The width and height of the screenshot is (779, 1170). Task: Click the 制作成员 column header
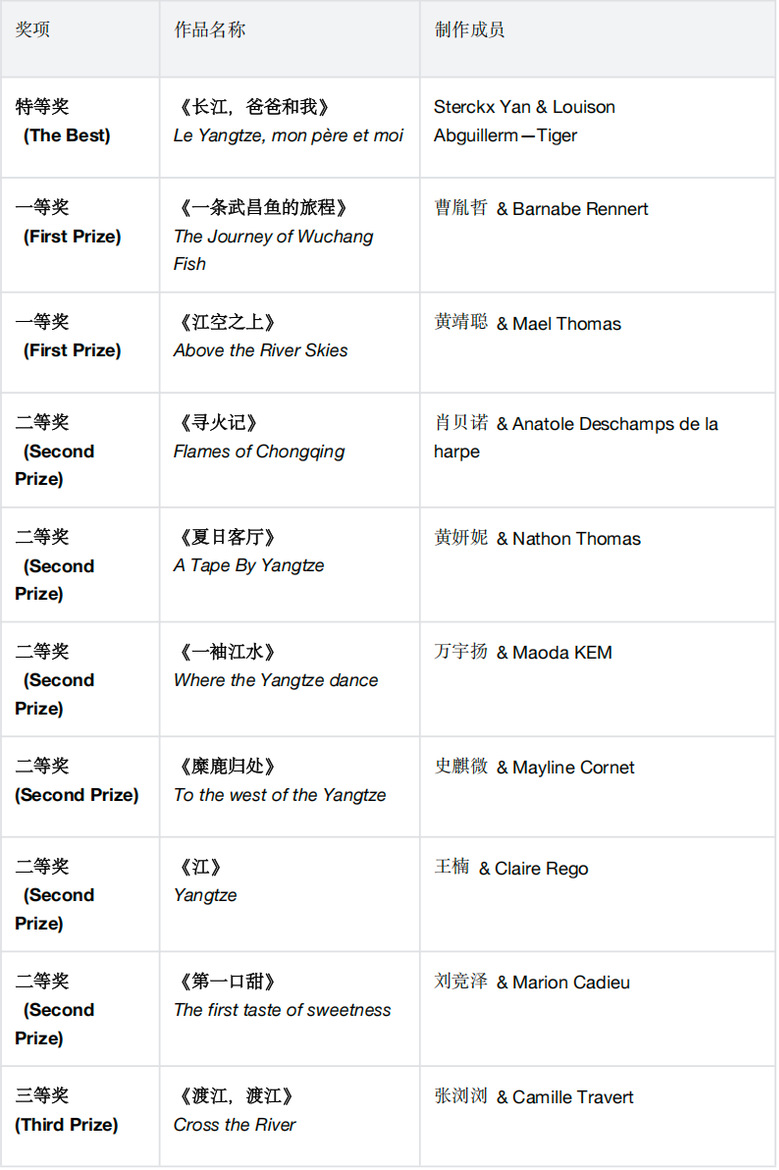[x=469, y=30]
